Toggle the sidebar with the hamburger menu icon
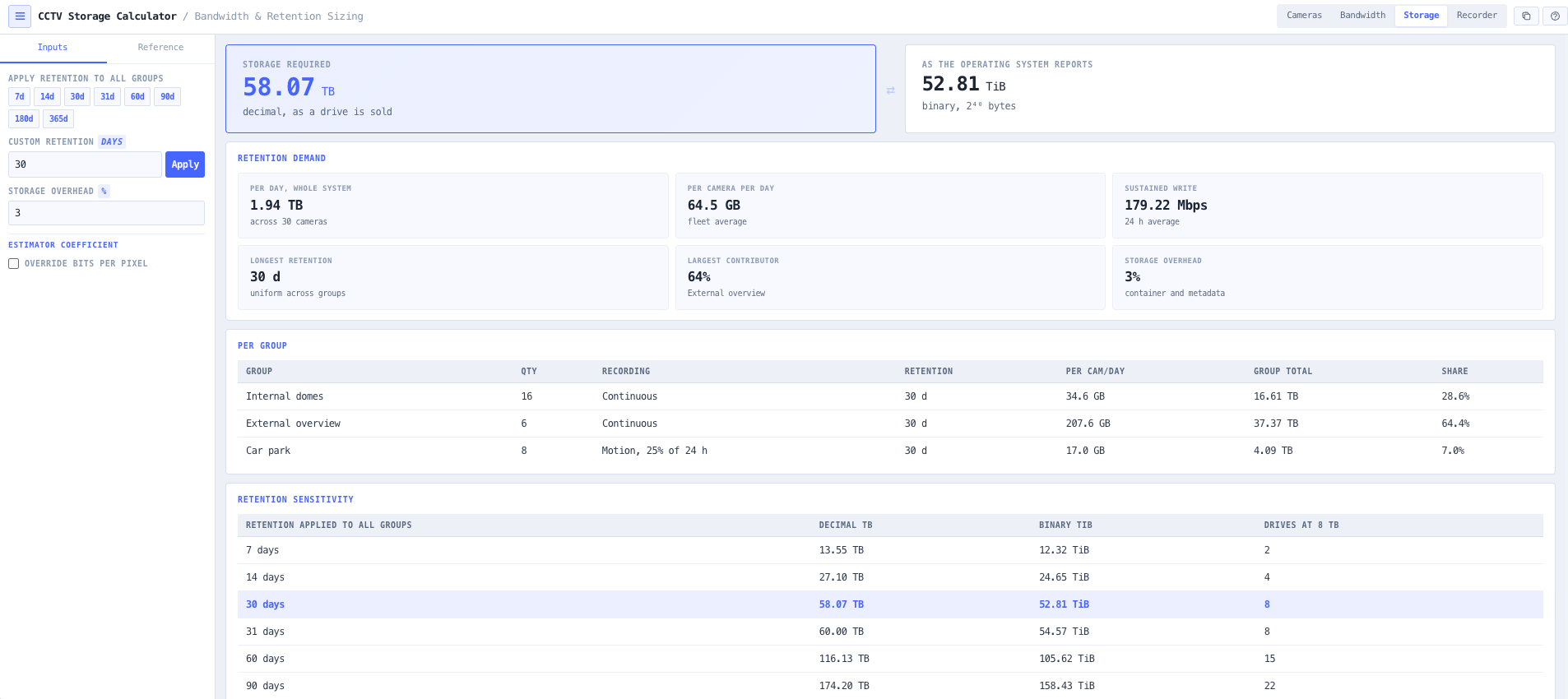 20,16
